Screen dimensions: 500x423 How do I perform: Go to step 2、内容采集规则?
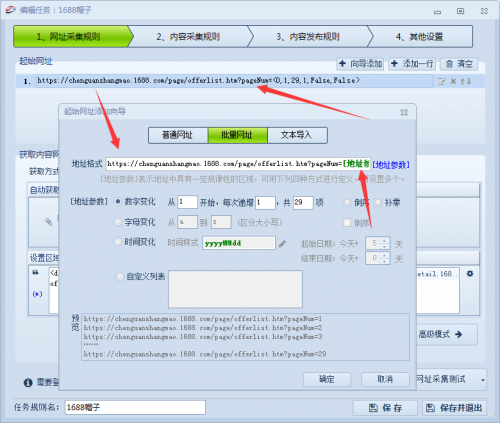point(188,36)
